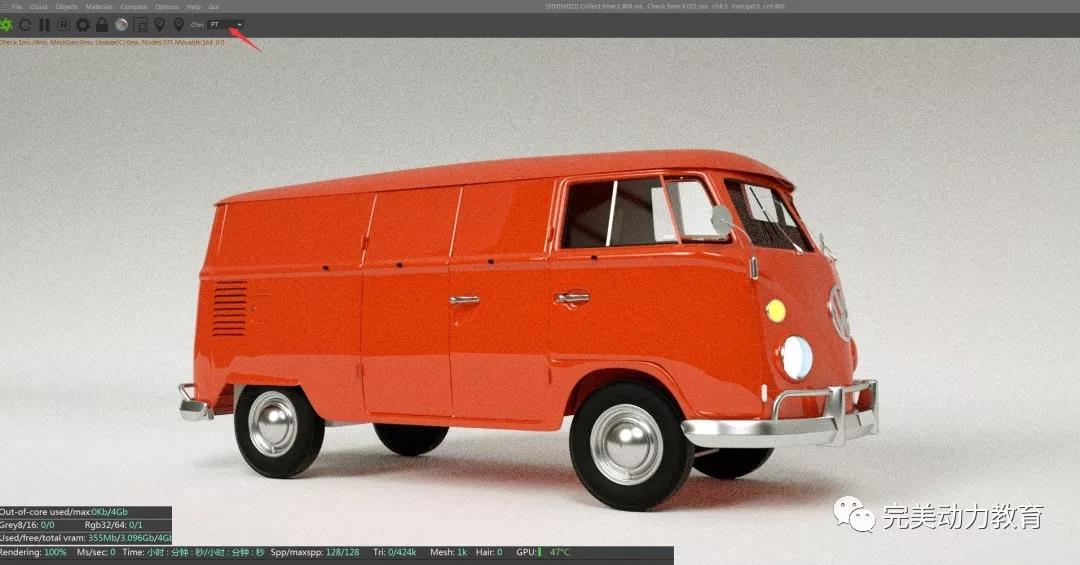Open the Help menu
This screenshot has width=1080, height=565.
coord(194,6)
